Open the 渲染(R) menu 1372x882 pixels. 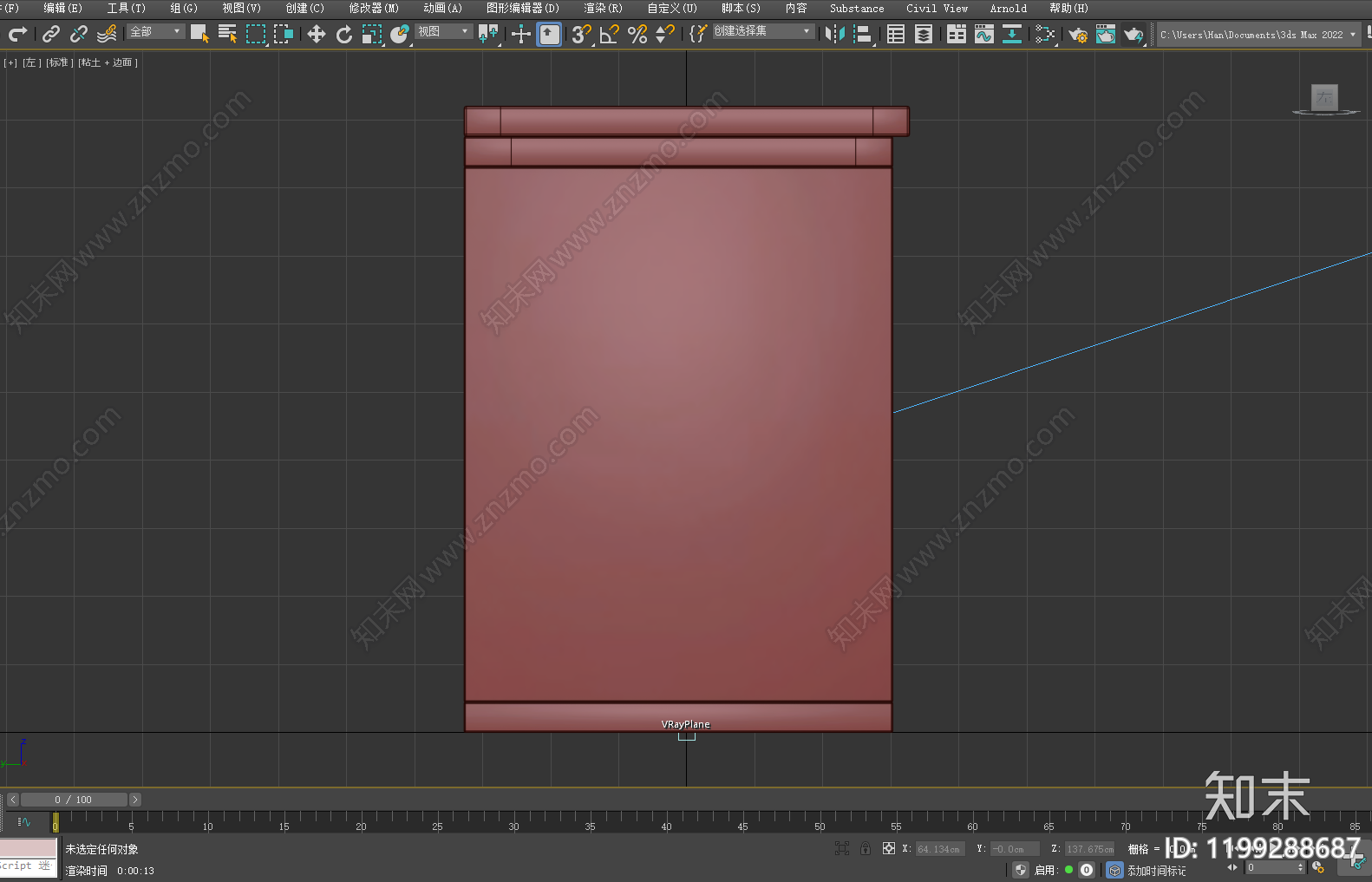603,8
